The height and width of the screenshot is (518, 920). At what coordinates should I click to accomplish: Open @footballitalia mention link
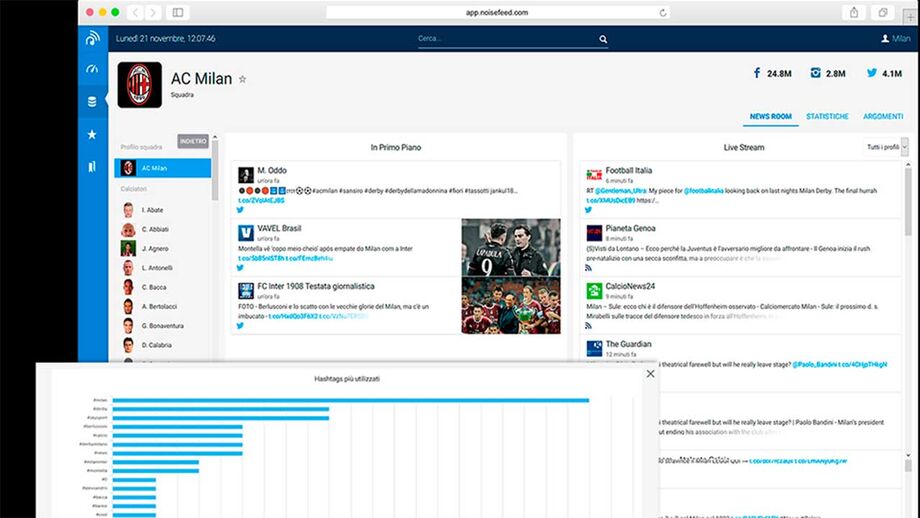tap(703, 191)
